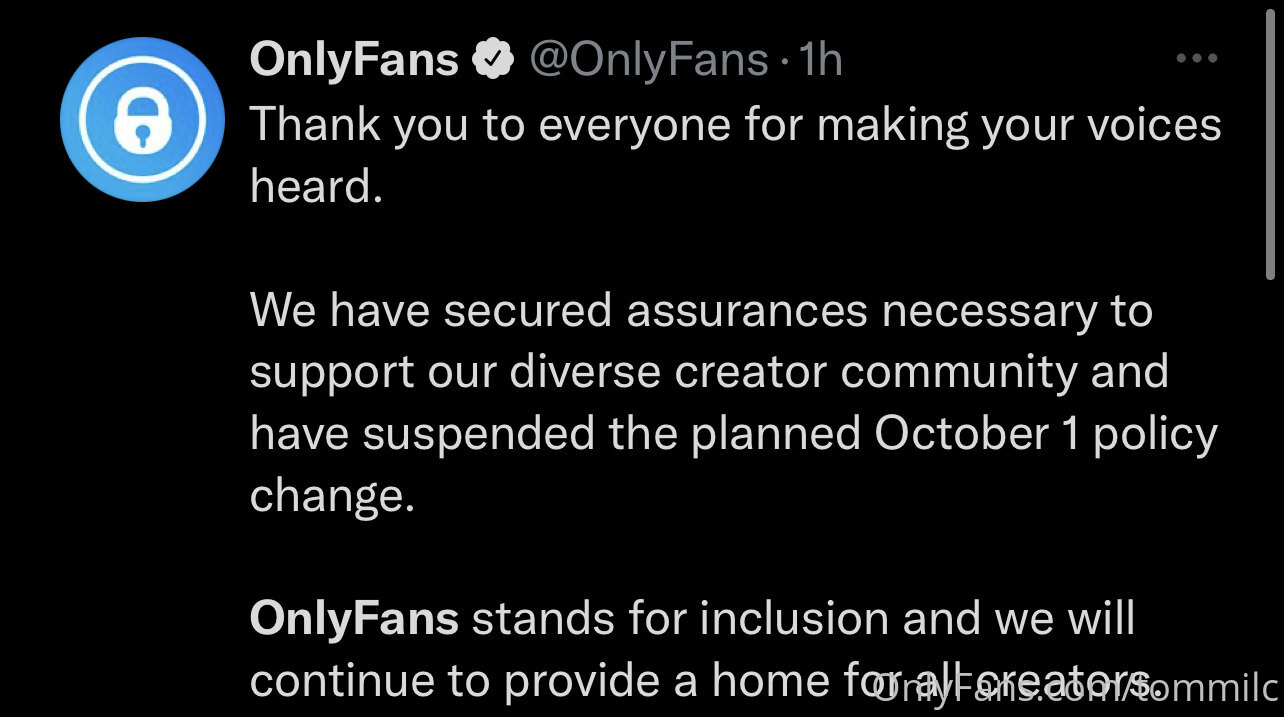Image resolution: width=1284 pixels, height=717 pixels.
Task: Click the bold OnlyFans mention in the tweet
Action: [354, 619]
